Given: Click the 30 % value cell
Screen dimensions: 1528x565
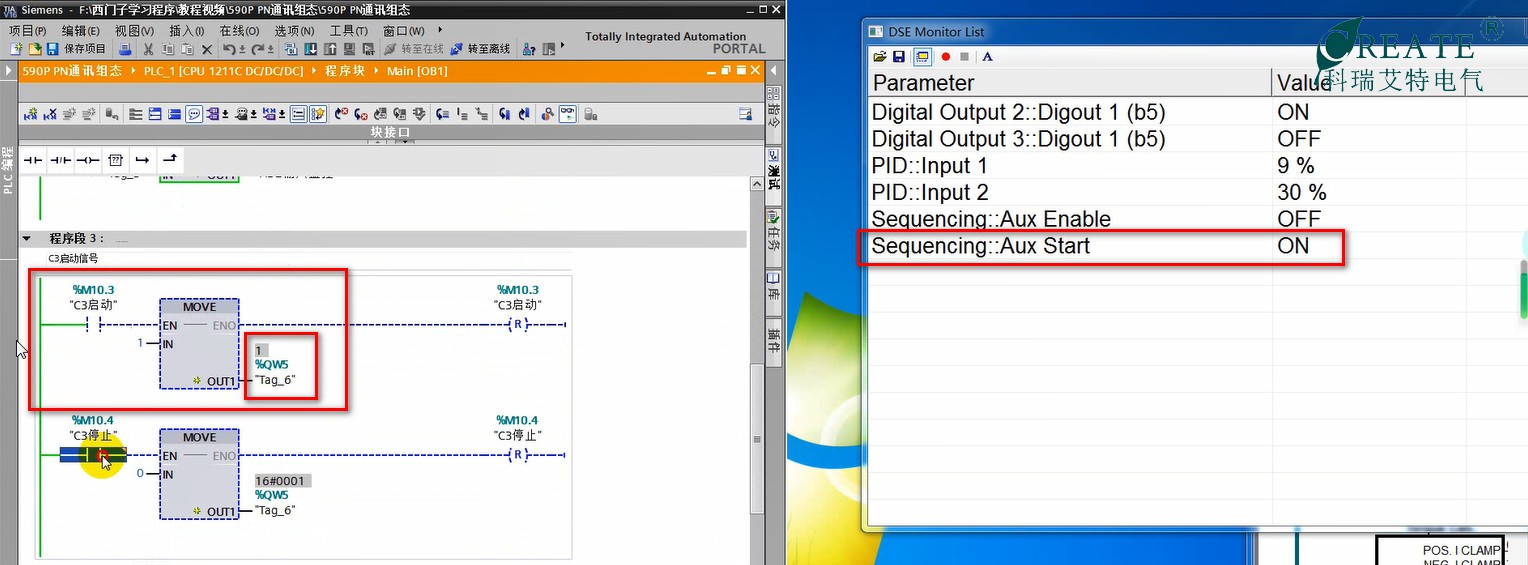Looking at the screenshot, I should pyautogui.click(x=1370, y=192).
